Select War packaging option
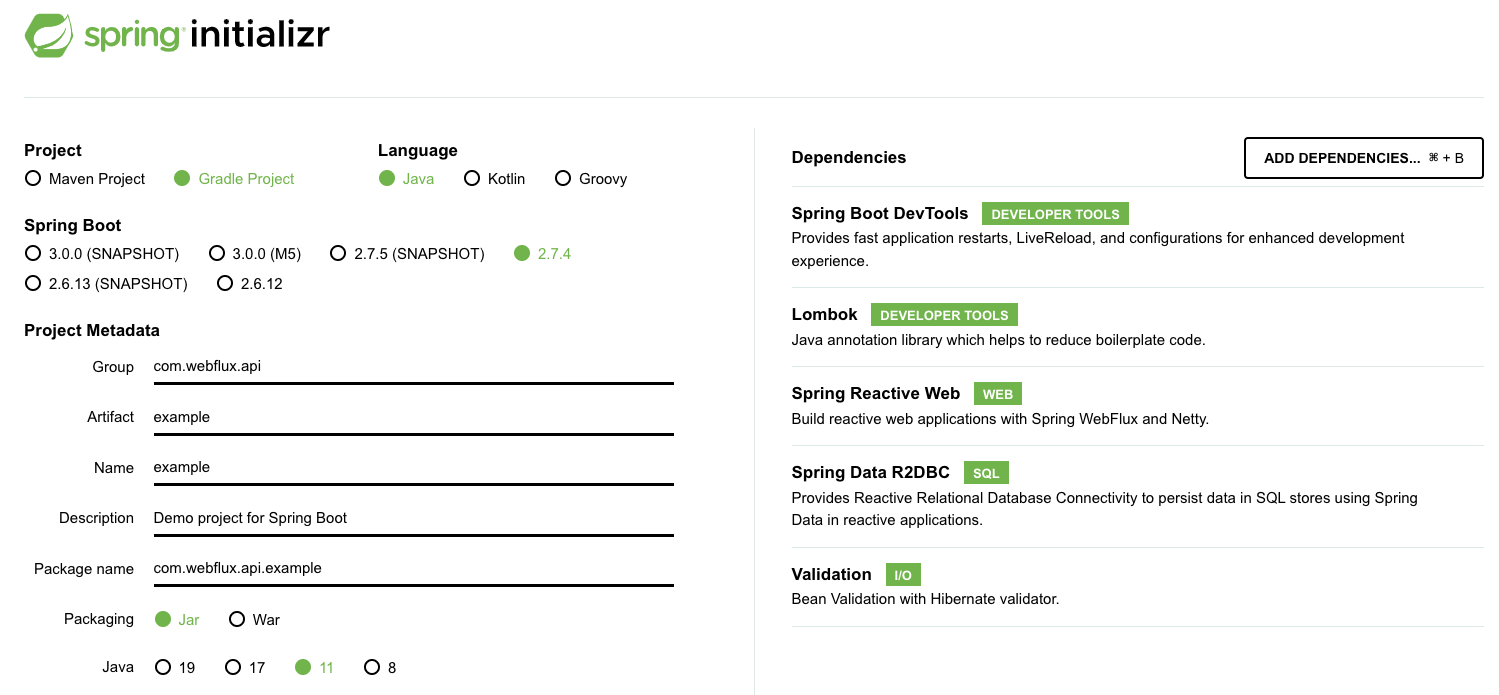The height and width of the screenshot is (695, 1499). point(254,620)
